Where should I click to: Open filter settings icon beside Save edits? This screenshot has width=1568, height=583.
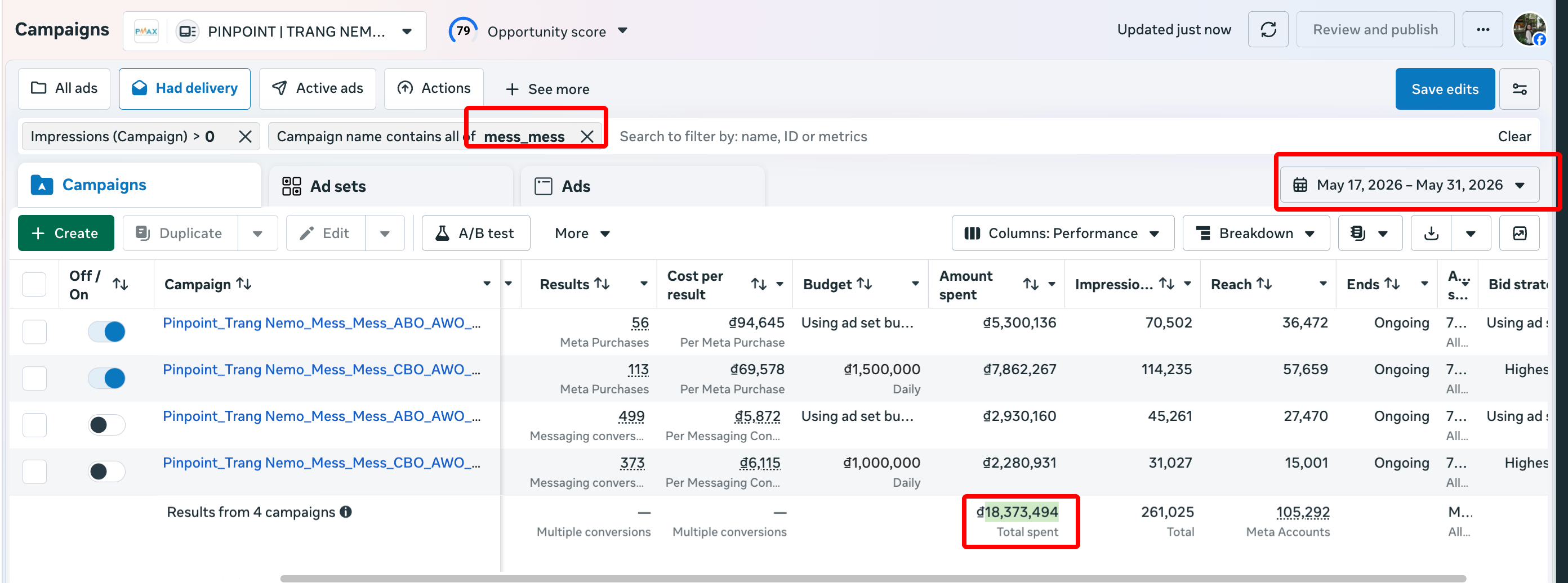click(1520, 89)
